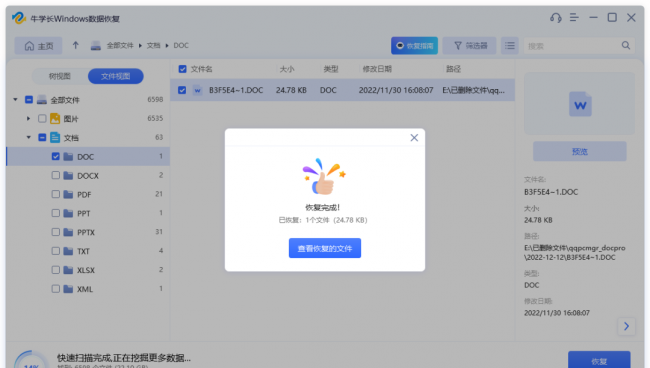Toggle 全部文件 checkbox in tree

(x=29, y=99)
